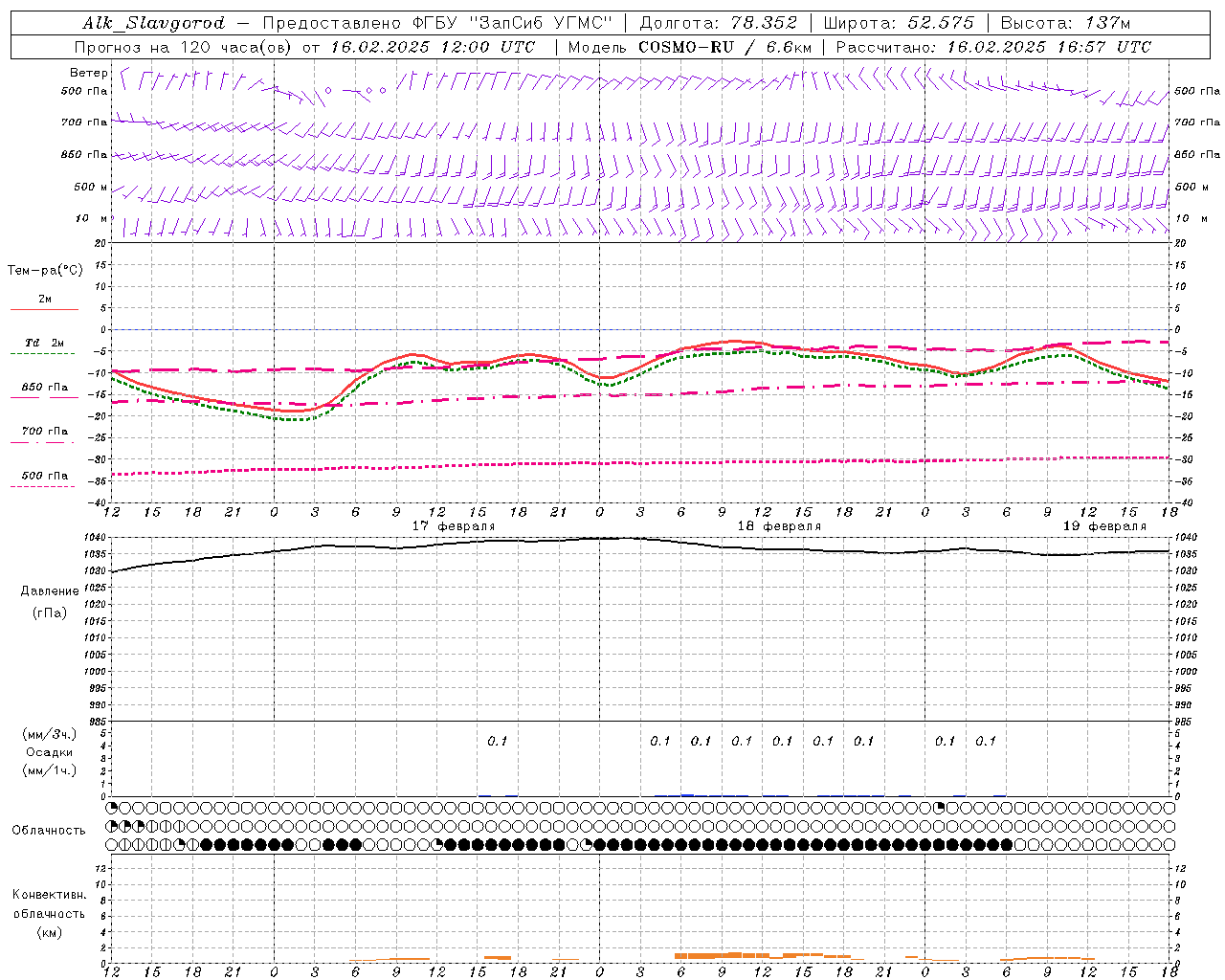Click the calculated time 16.02.2025 16:57 UTC
1225x980 pixels.
click(x=1049, y=46)
